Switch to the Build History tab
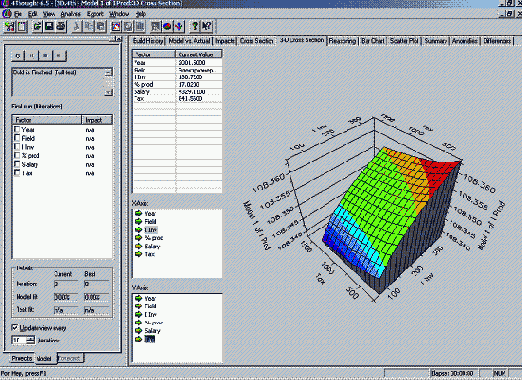The width and height of the screenshot is (522, 380). tap(148, 41)
